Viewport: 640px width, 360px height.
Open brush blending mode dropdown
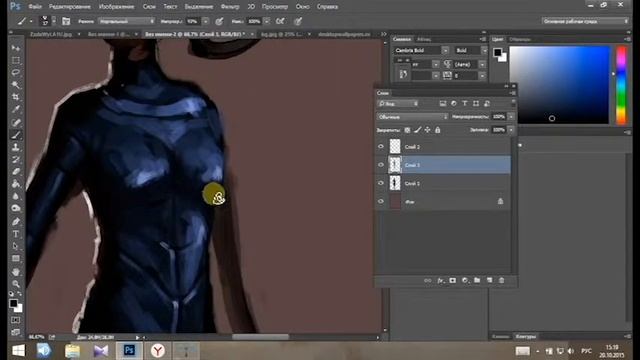coord(127,21)
